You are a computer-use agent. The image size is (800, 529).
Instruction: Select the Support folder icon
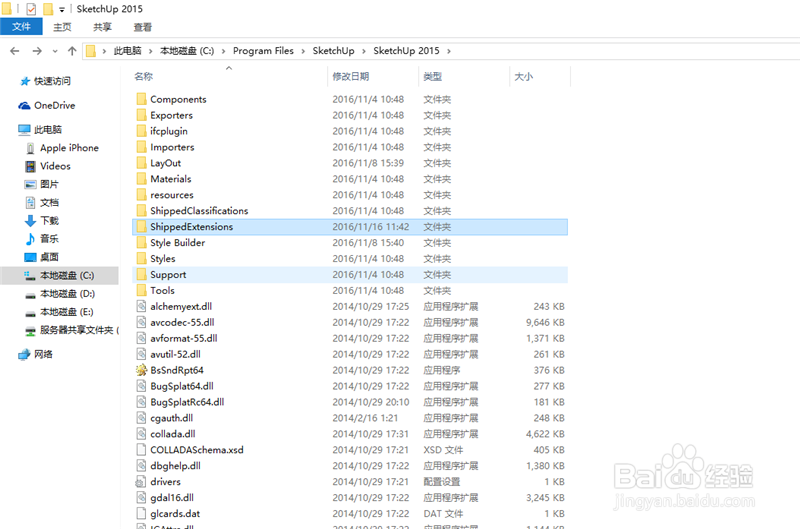pos(141,274)
